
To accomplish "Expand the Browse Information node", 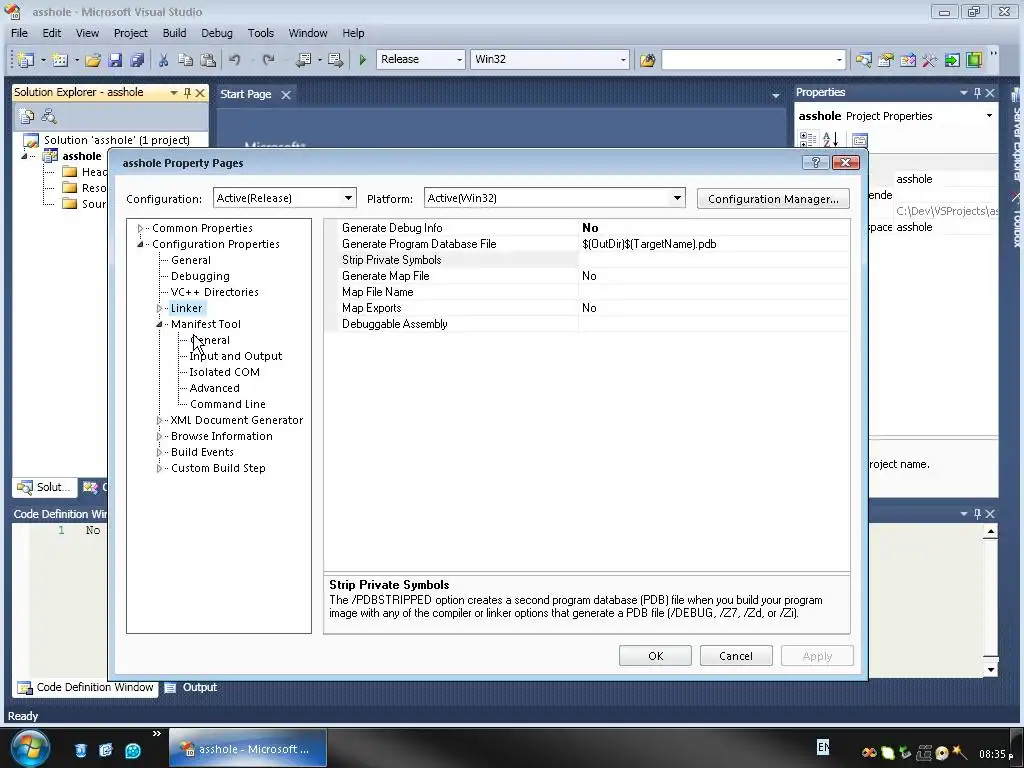I will pyautogui.click(x=159, y=436).
